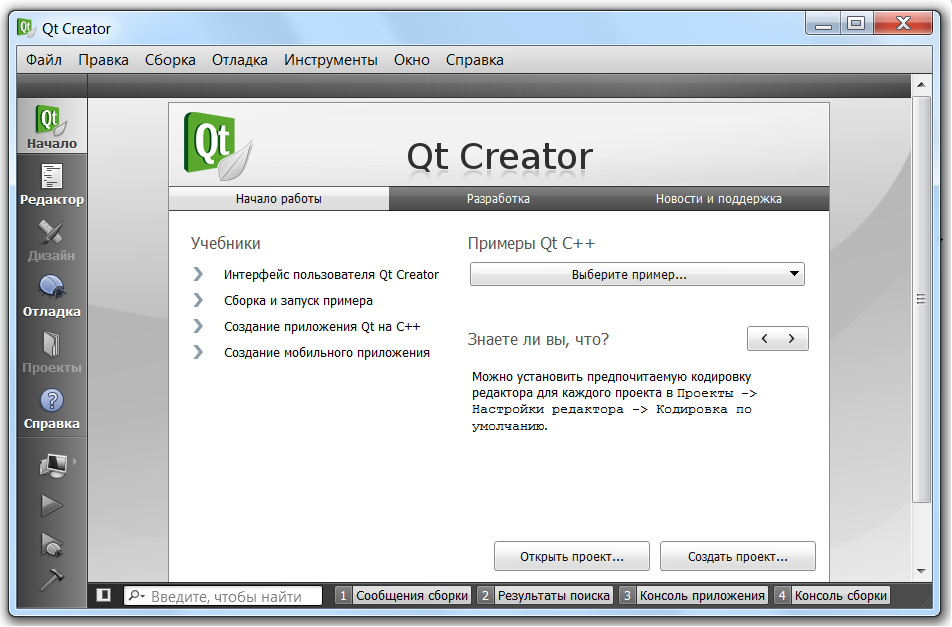952x627 pixels.
Task: Show pane 2 'Результаты поиска'
Action: tap(545, 595)
